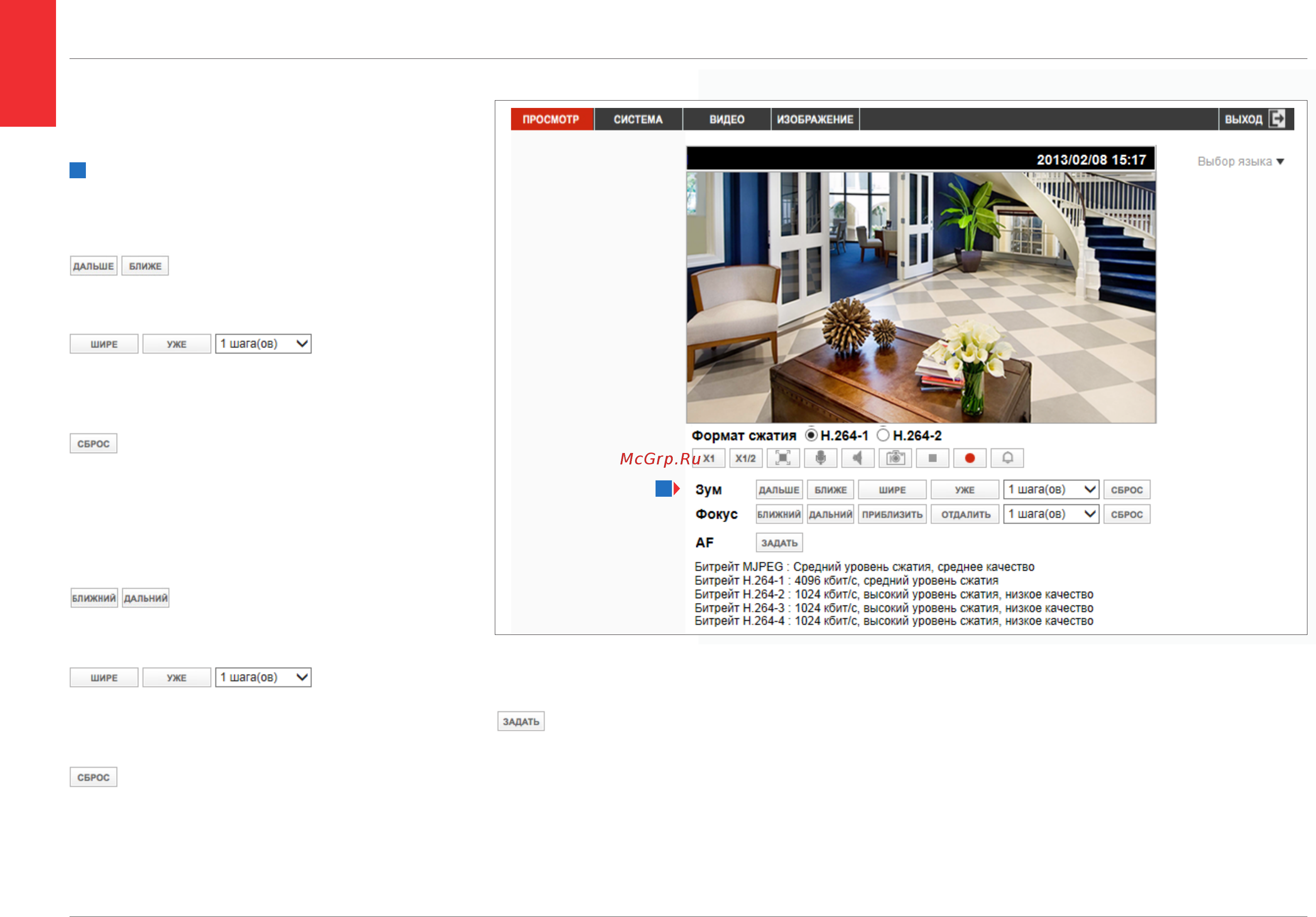Click the live camera video preview
The image size is (1316, 917).
[921, 297]
